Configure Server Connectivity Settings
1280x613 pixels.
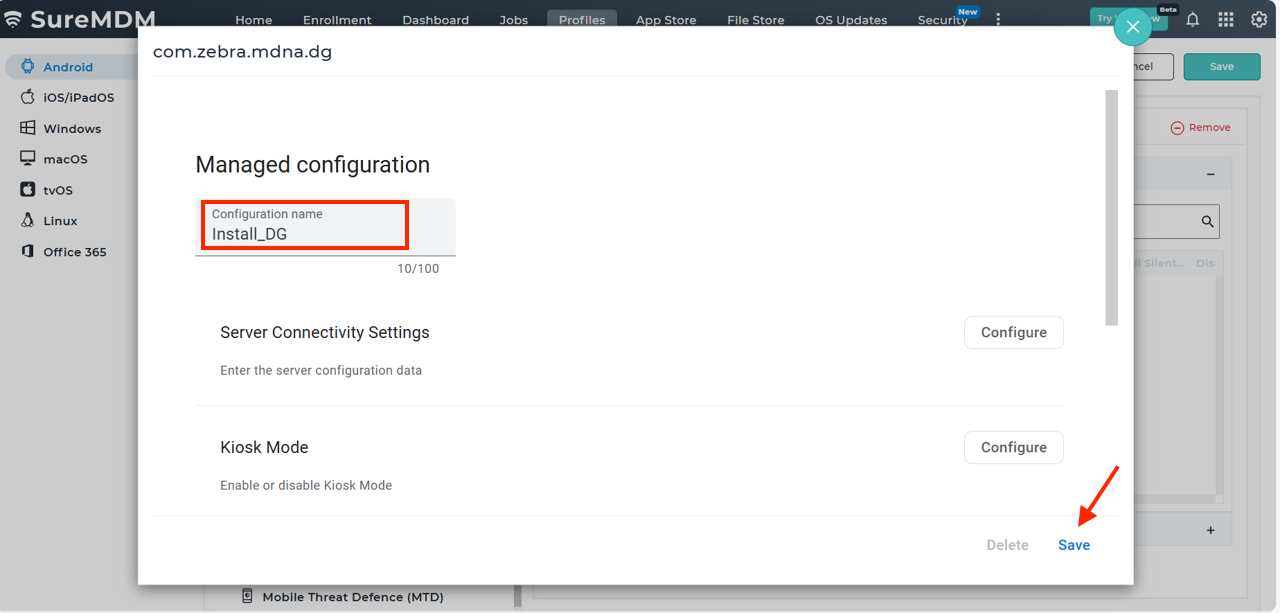coord(1013,333)
